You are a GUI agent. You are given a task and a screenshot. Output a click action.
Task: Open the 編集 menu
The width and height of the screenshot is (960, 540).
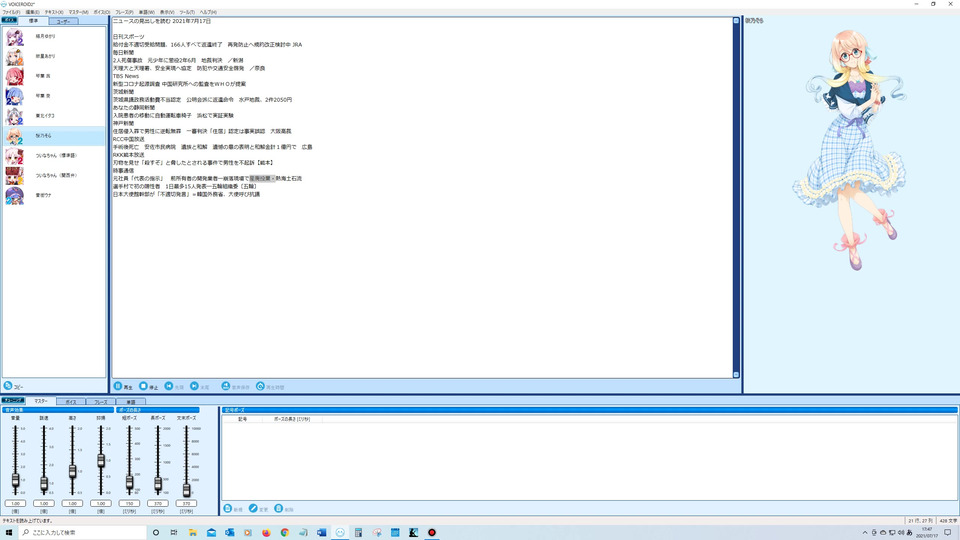(32, 12)
